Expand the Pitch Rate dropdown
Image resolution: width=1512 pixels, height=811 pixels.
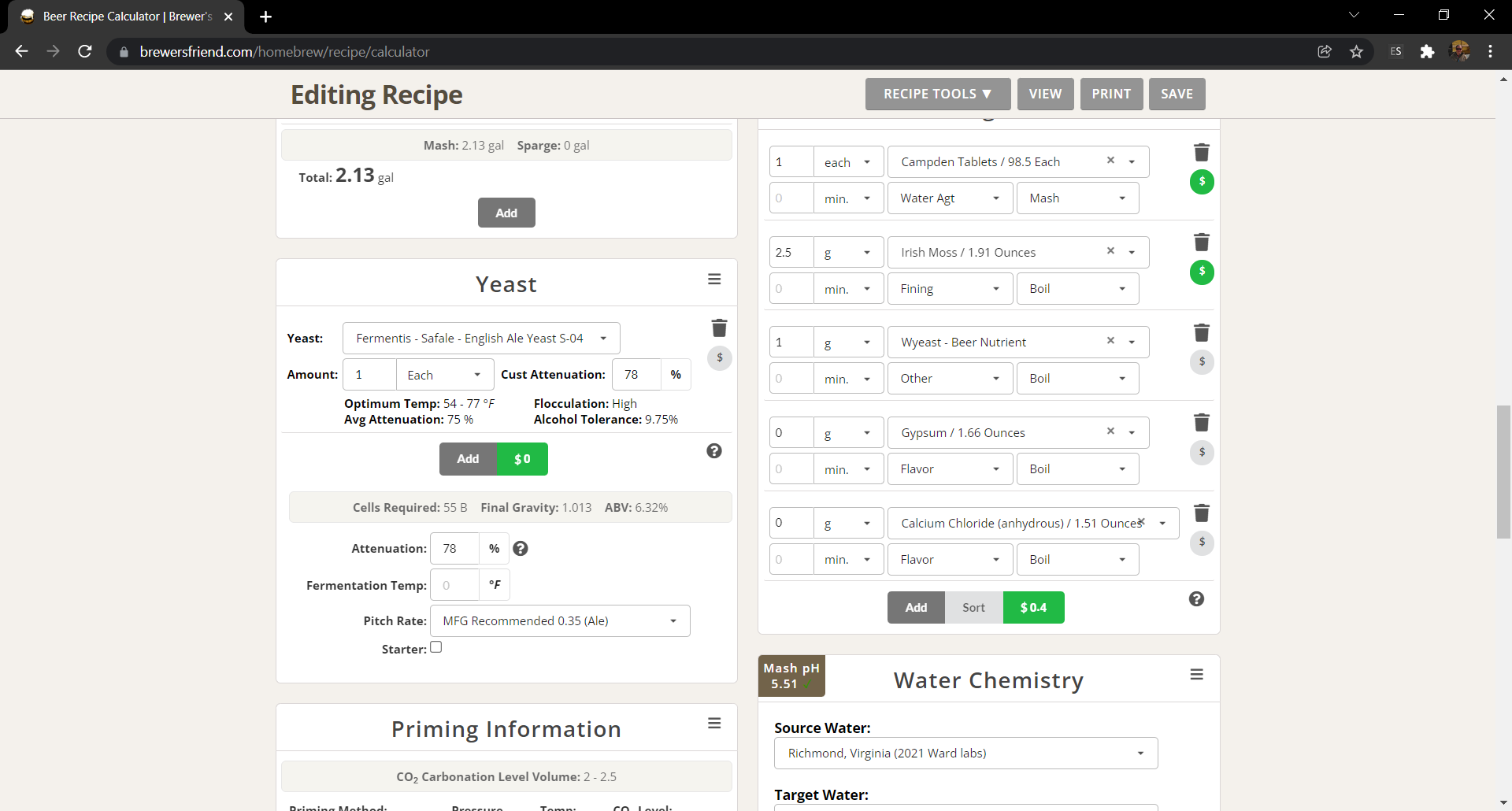pos(559,621)
